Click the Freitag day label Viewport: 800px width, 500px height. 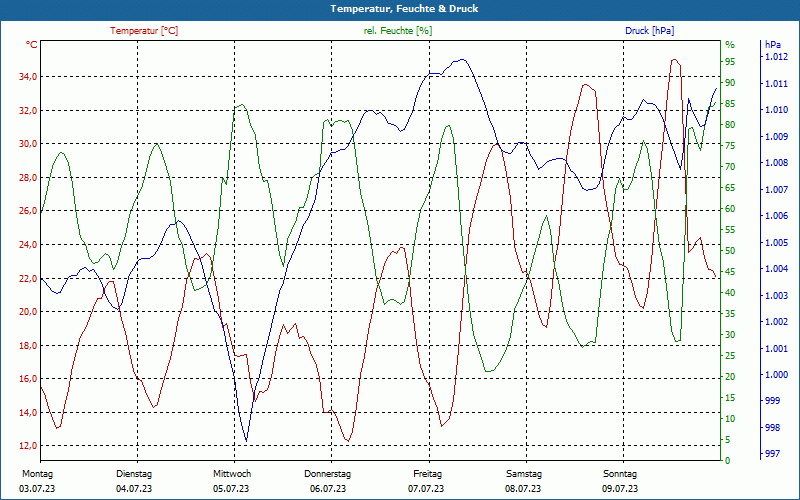(428, 474)
